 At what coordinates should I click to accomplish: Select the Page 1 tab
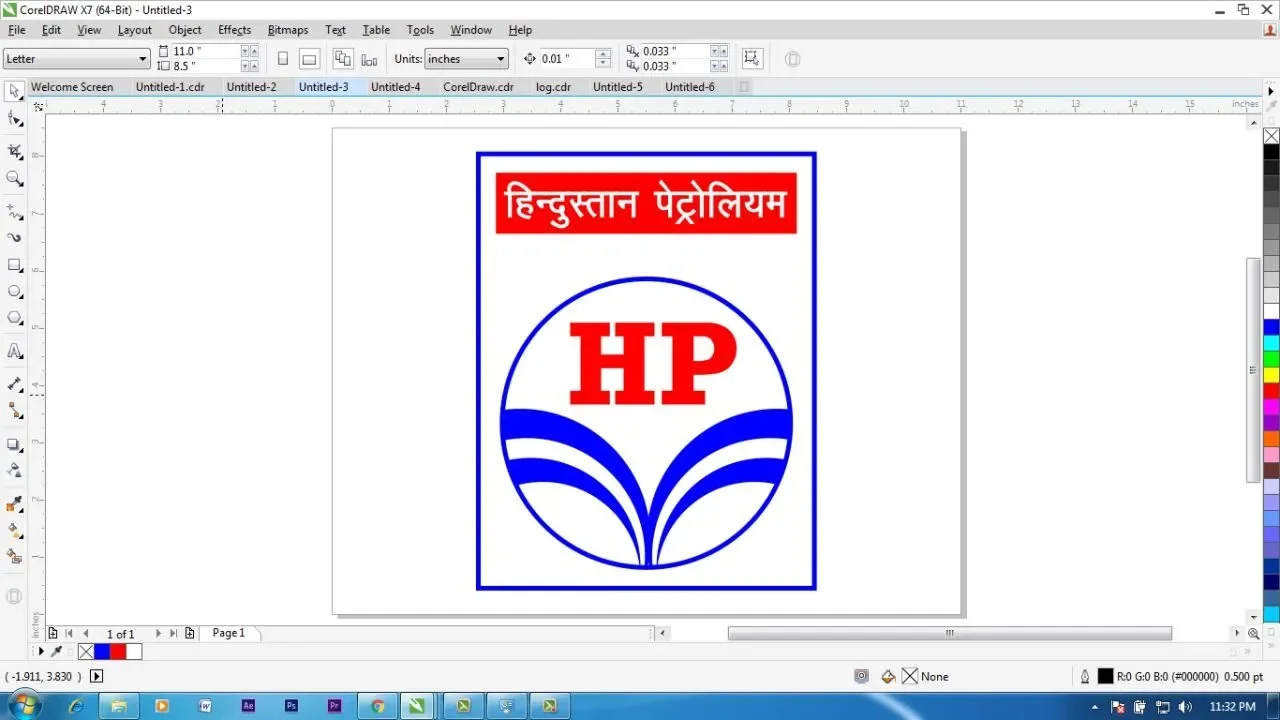[x=229, y=633]
